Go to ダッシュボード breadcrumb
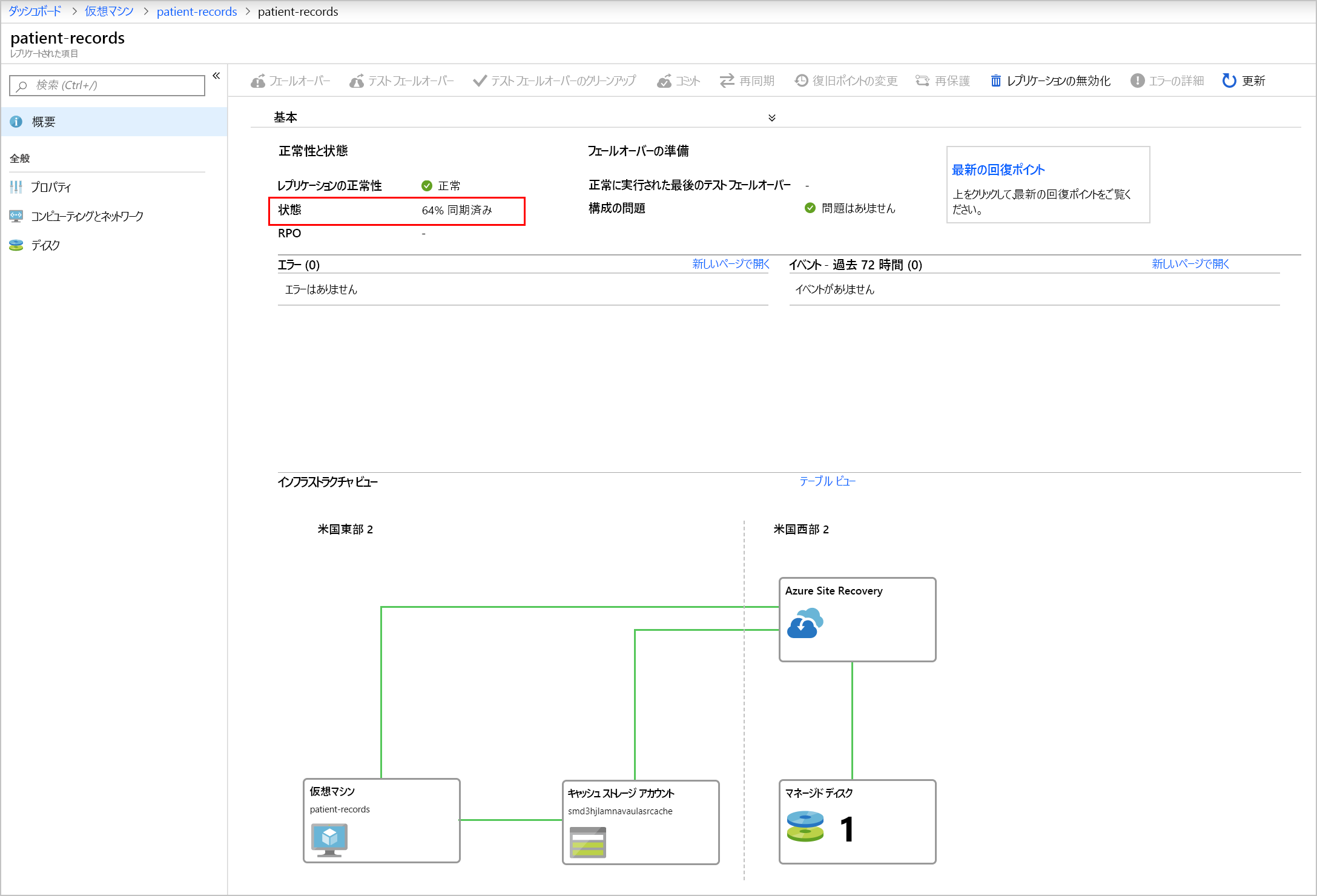Screen dimensions: 1317x896 click(x=35, y=12)
